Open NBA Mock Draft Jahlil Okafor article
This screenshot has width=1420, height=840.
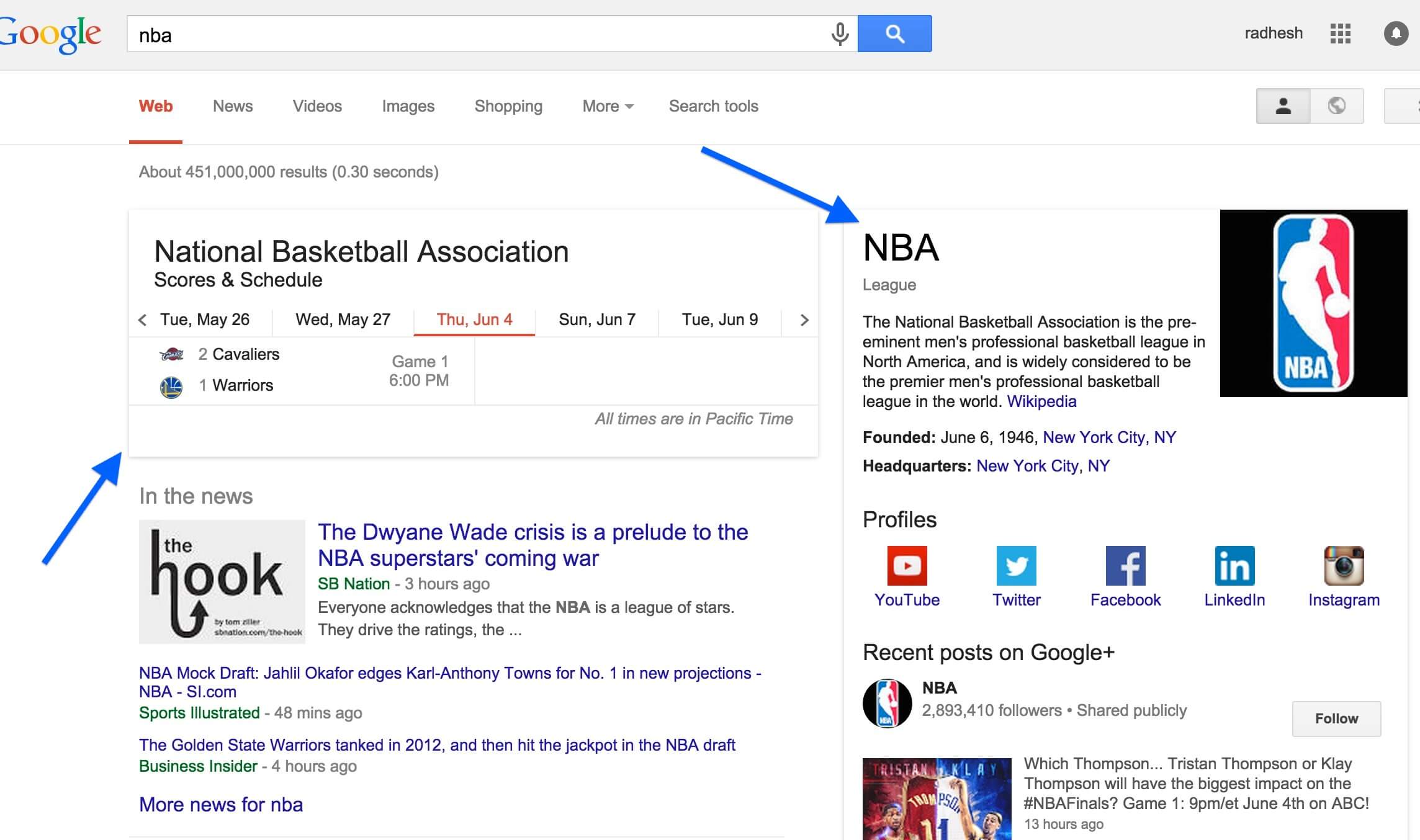coord(450,682)
